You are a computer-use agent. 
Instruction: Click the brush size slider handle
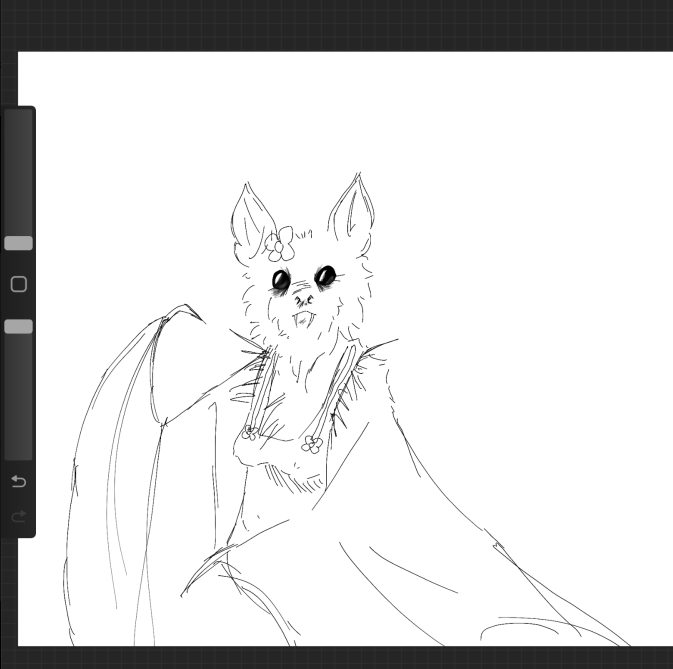(x=18, y=243)
